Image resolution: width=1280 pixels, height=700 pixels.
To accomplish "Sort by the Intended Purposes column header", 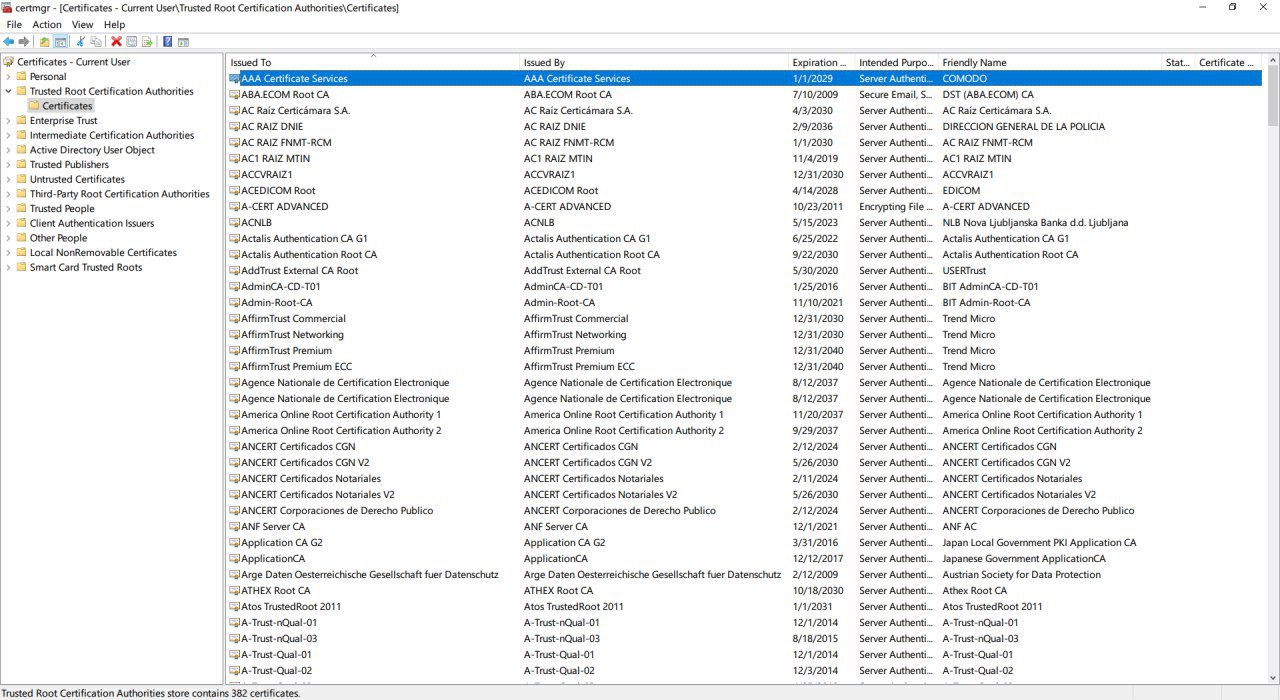I will point(897,62).
